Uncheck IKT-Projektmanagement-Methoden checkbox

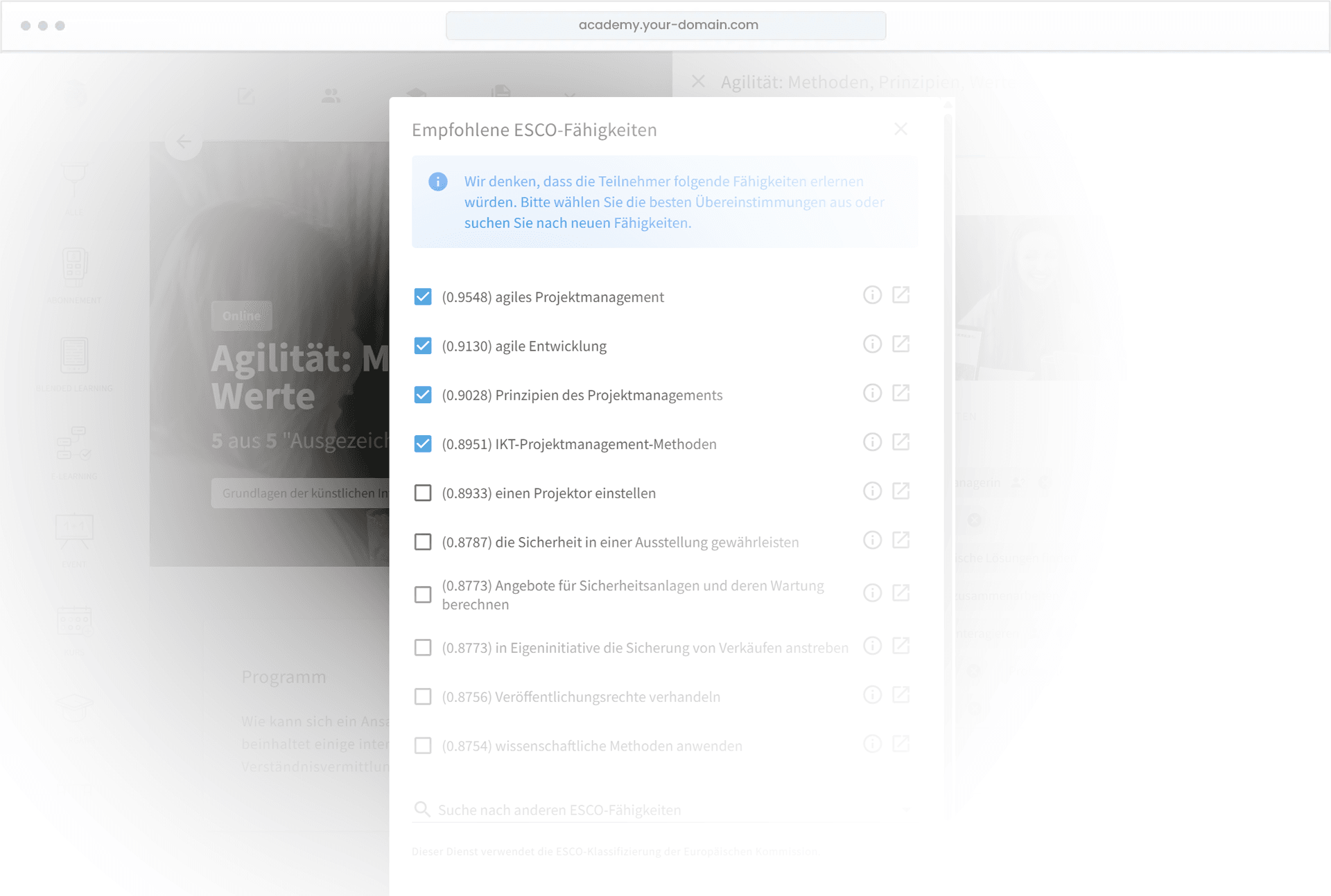pyautogui.click(x=423, y=443)
